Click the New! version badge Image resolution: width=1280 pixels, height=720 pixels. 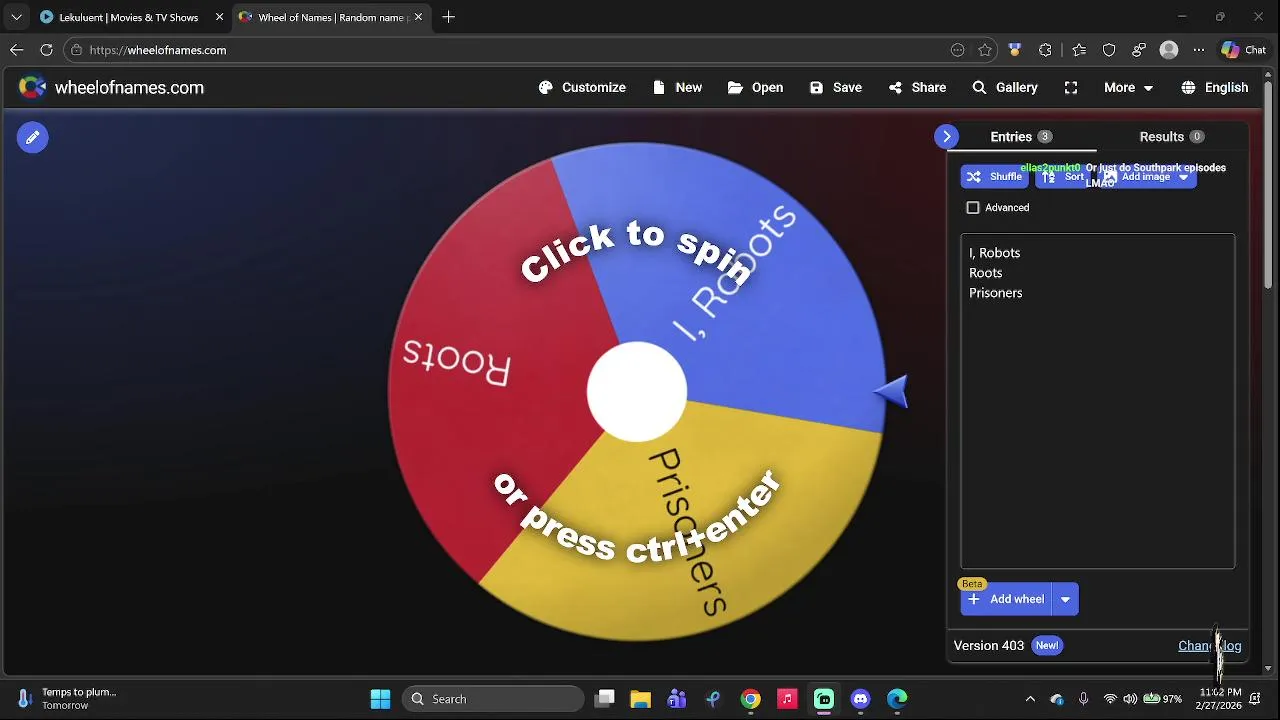[x=1046, y=646]
